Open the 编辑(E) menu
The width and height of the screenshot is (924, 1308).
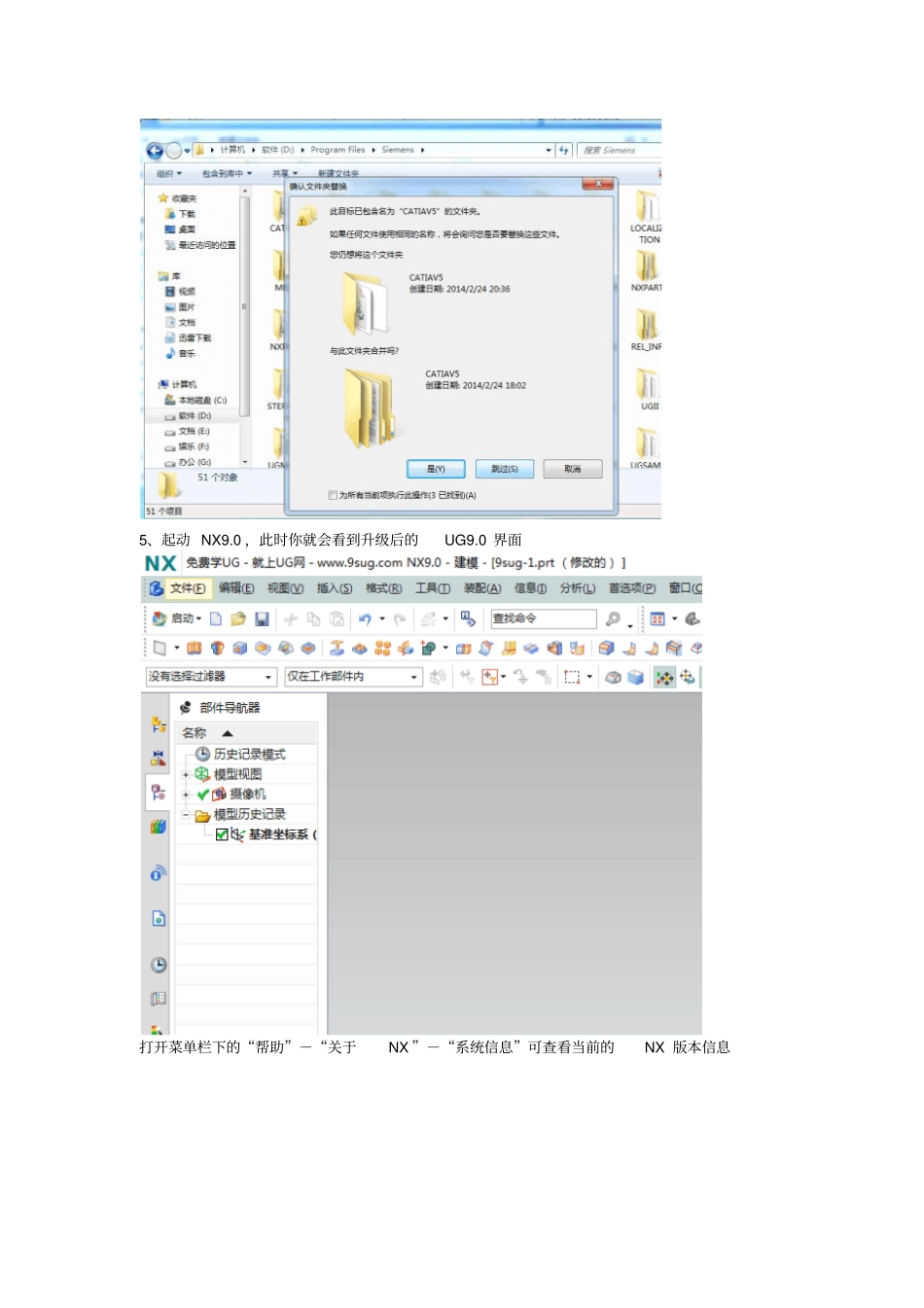(x=236, y=588)
